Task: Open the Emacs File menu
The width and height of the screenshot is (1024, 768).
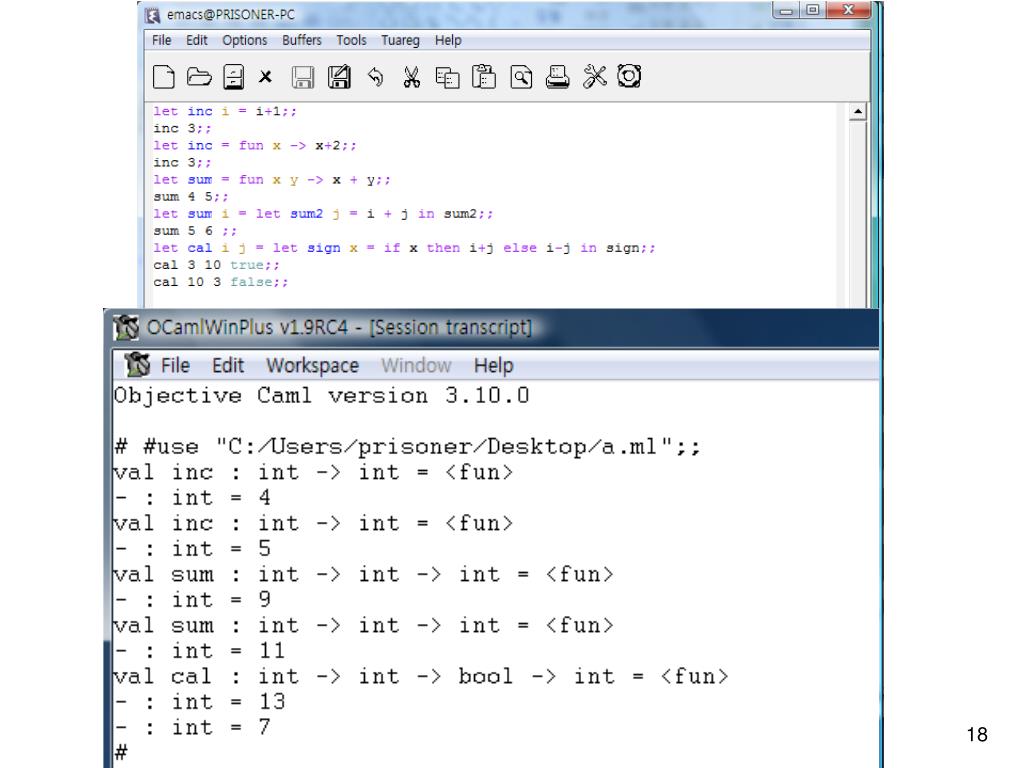Action: tap(161, 40)
